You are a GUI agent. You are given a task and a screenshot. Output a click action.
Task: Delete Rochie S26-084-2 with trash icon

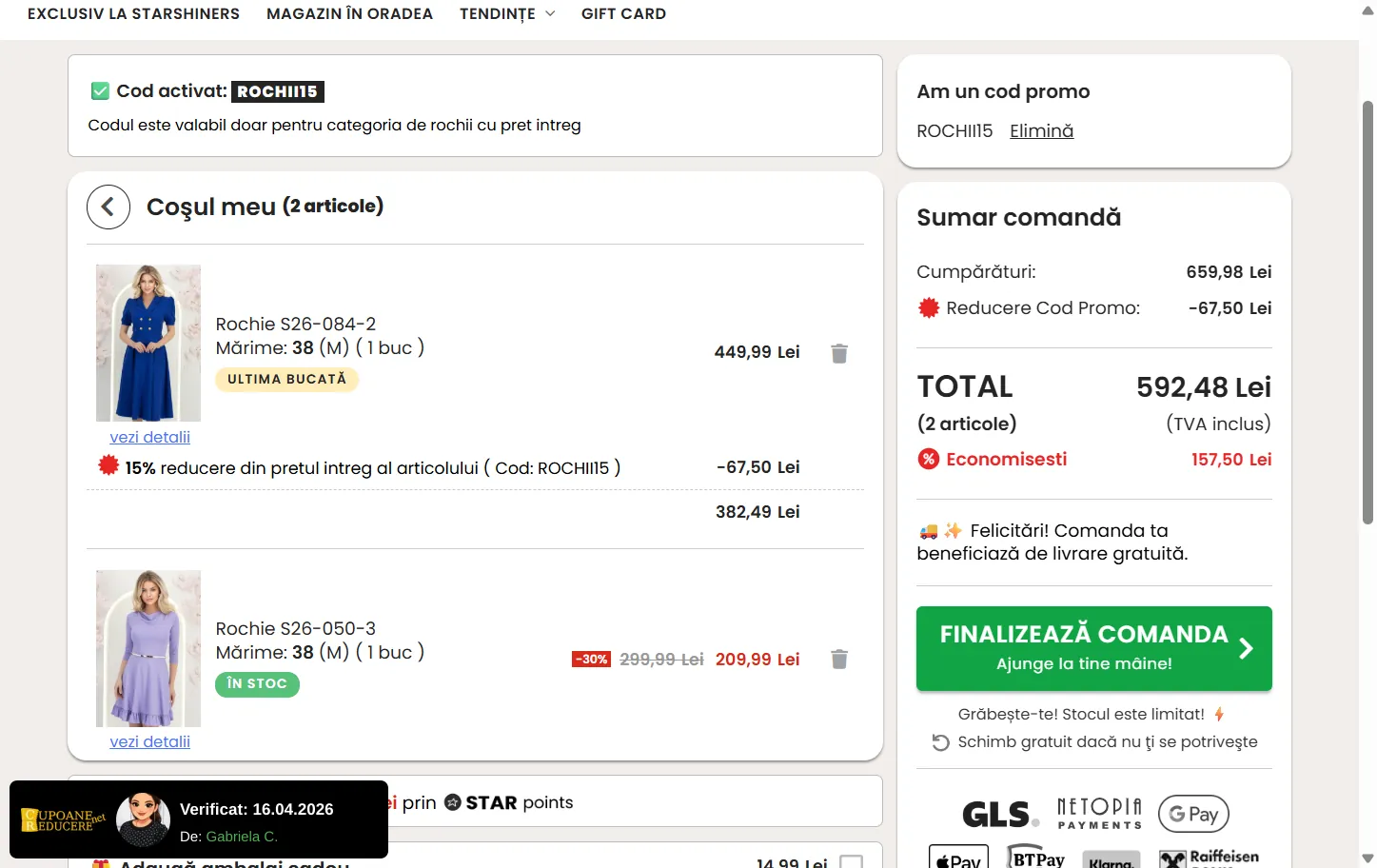pyautogui.click(x=838, y=353)
